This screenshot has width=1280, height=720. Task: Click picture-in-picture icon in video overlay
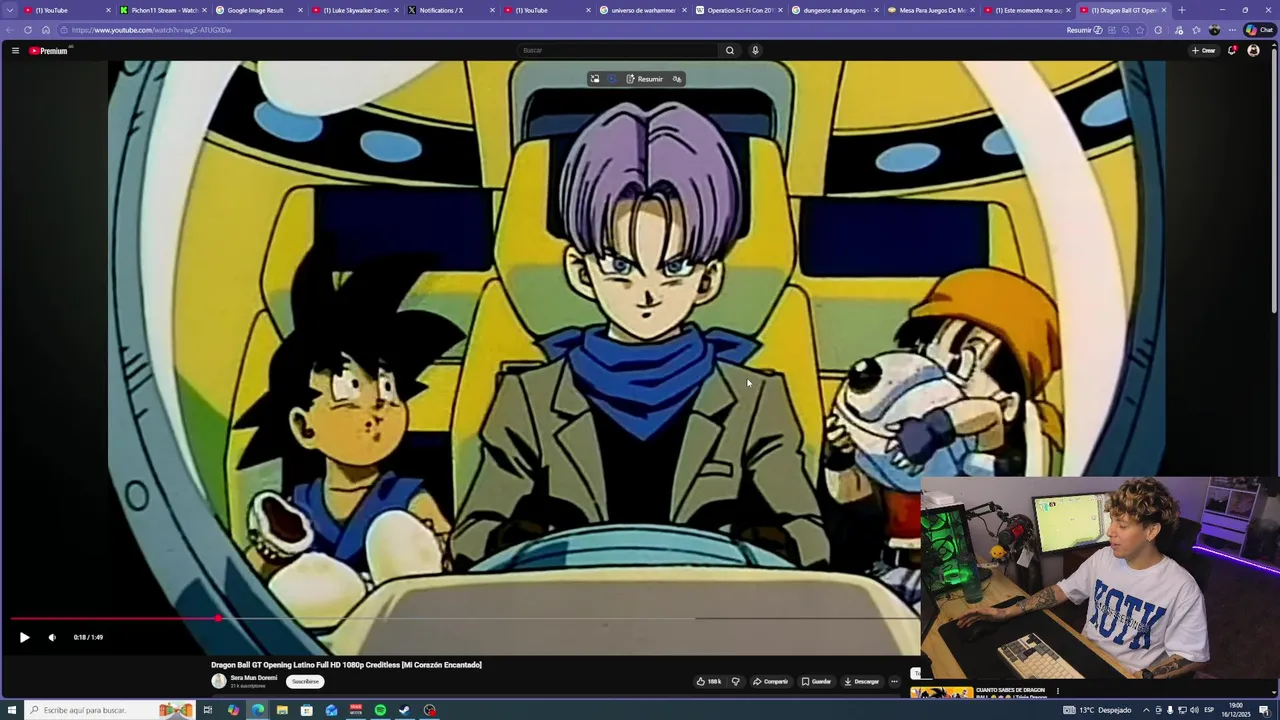[x=595, y=79]
